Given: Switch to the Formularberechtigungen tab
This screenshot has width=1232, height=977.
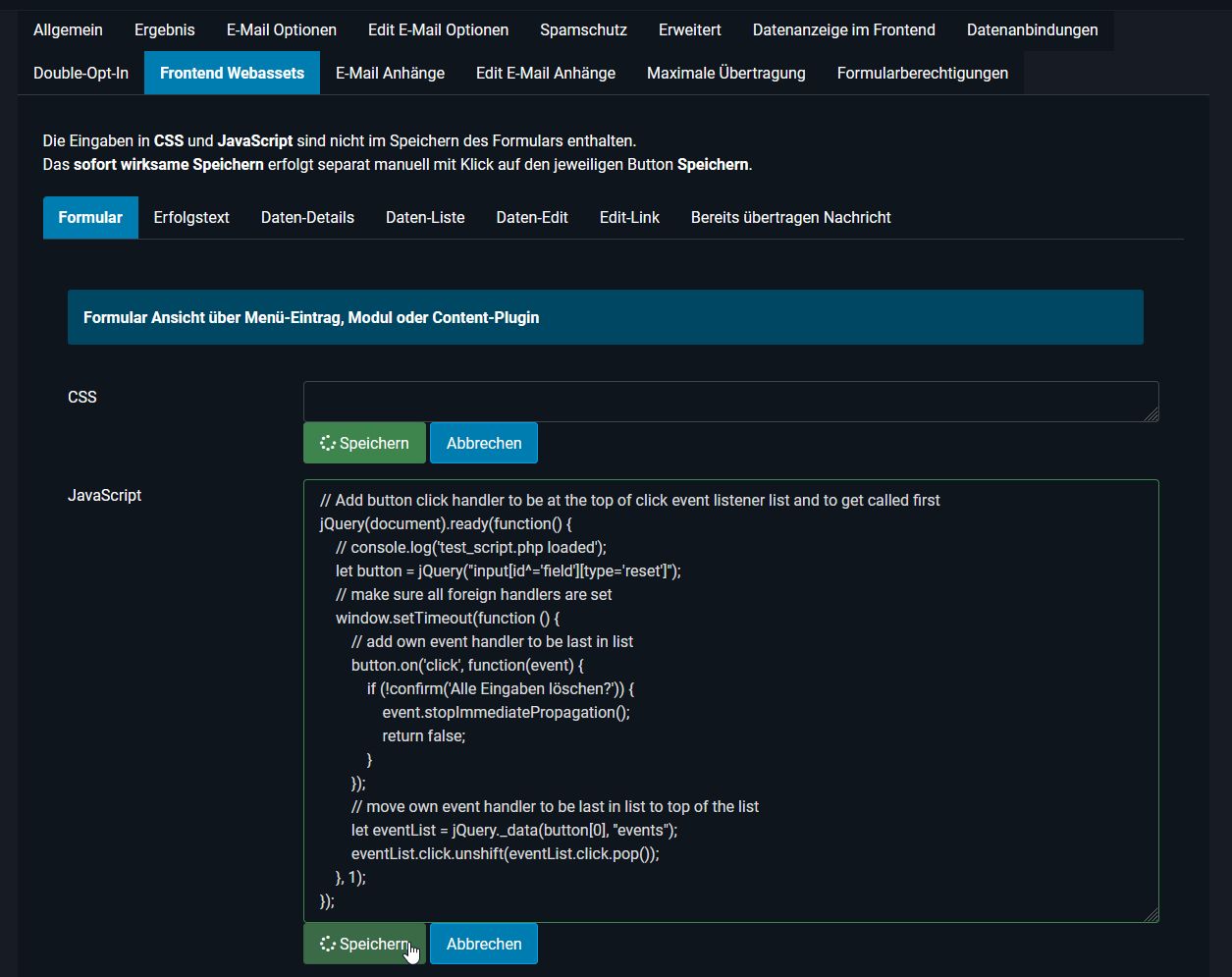Looking at the screenshot, I should [922, 73].
